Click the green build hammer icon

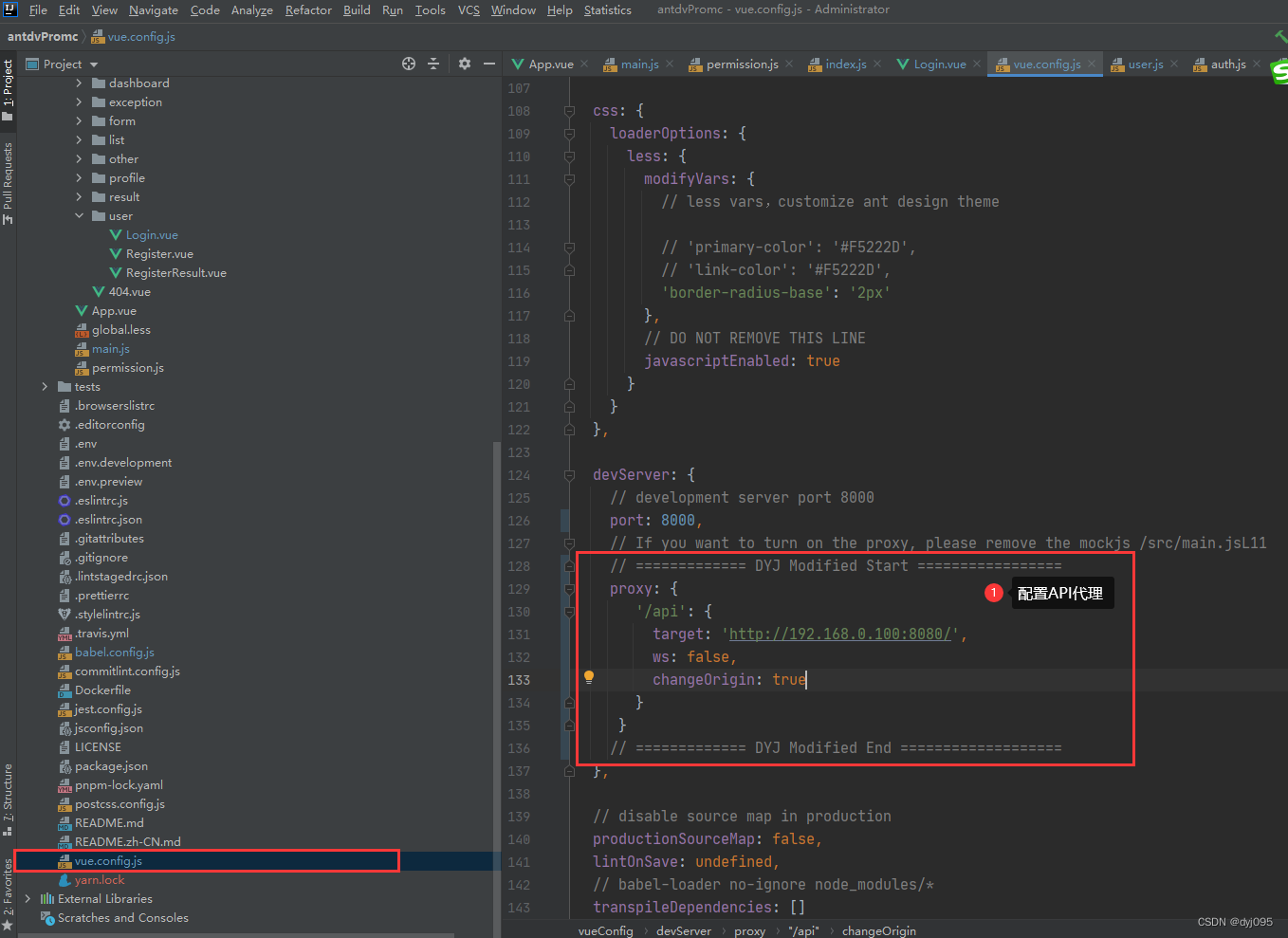pos(1280,36)
